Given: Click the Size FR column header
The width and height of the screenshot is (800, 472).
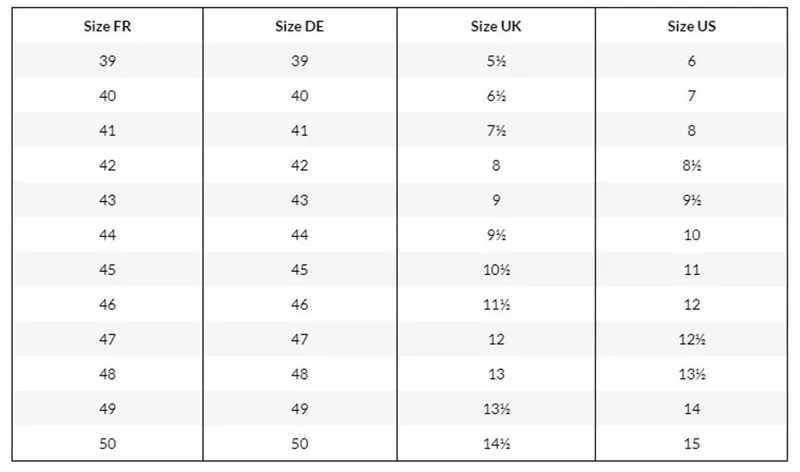Looking at the screenshot, I should 107,27.
